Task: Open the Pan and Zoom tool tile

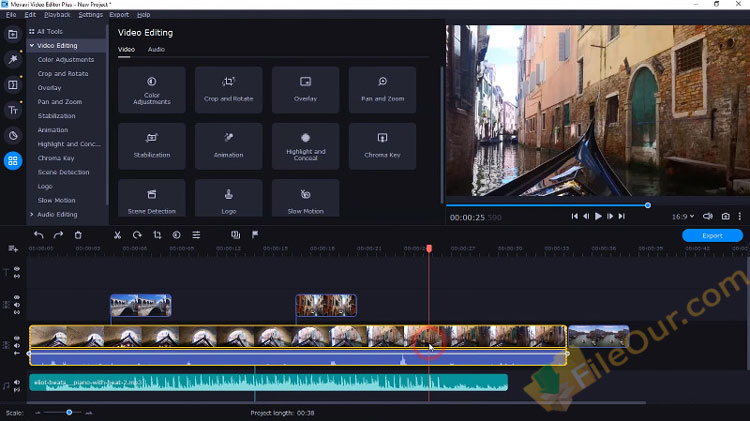Action: (382, 90)
